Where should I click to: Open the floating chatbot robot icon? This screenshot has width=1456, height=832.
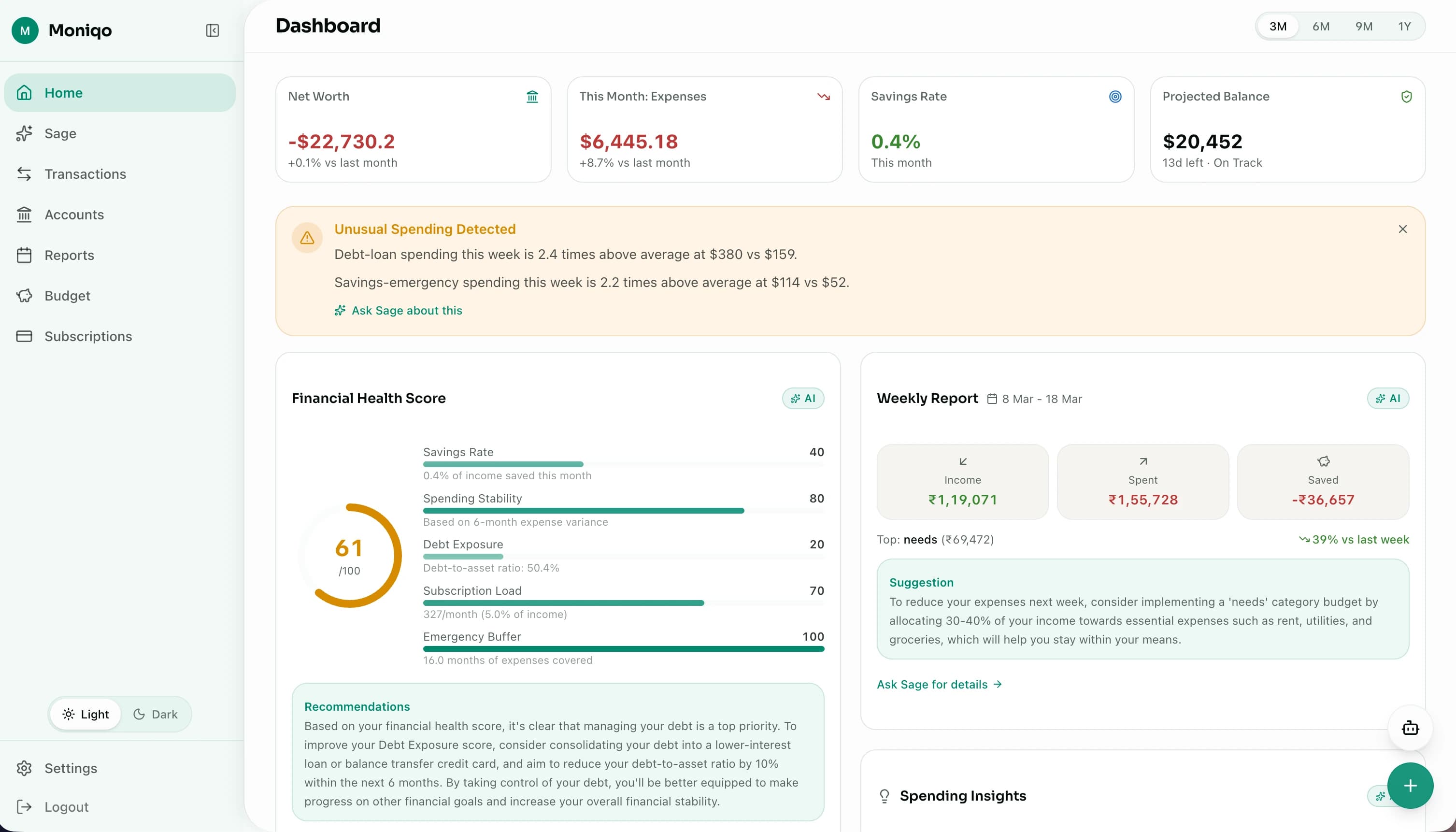click(x=1410, y=728)
